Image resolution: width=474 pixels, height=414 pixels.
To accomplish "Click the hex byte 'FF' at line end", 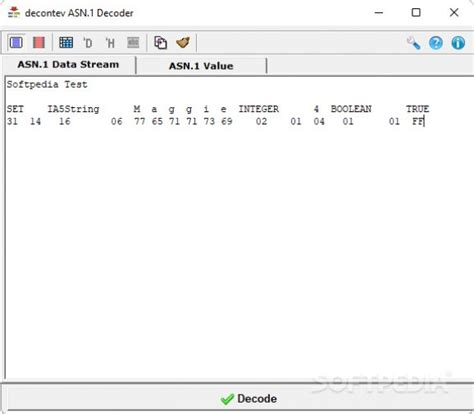I will point(417,121).
